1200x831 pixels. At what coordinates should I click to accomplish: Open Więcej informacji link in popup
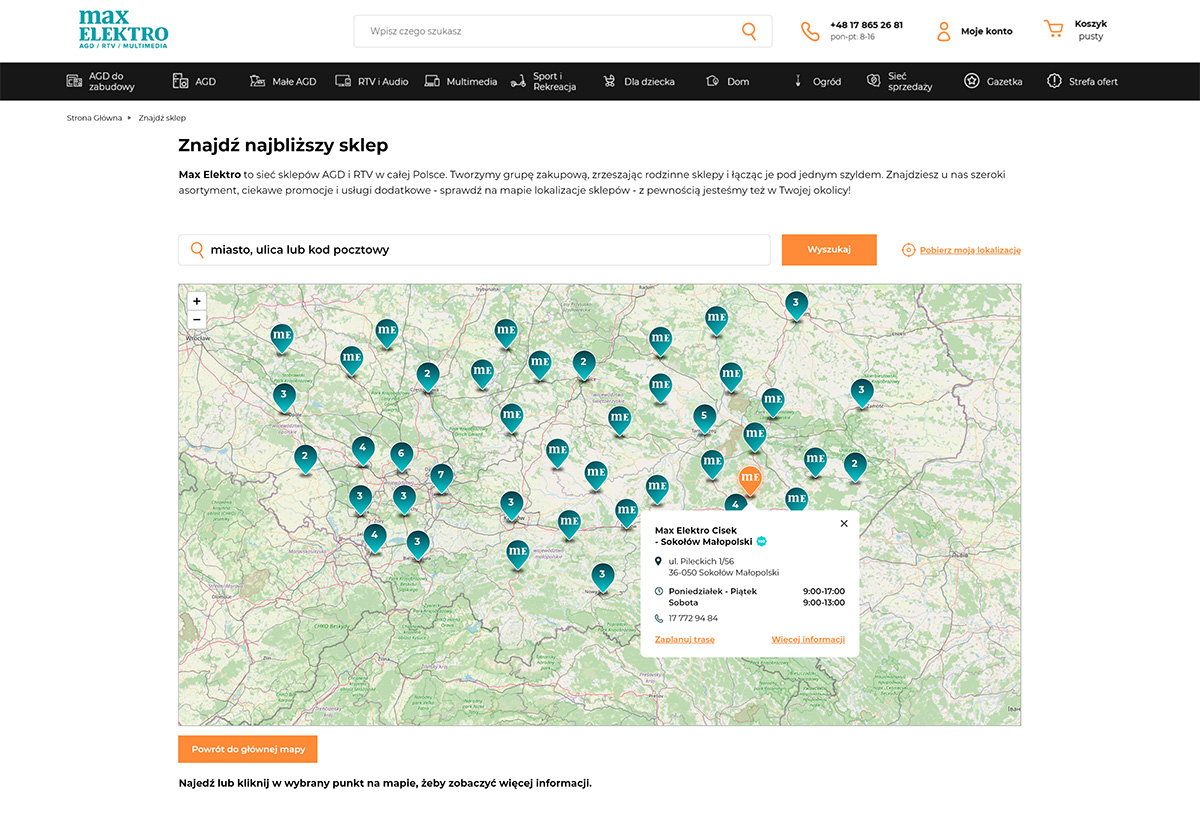point(808,640)
